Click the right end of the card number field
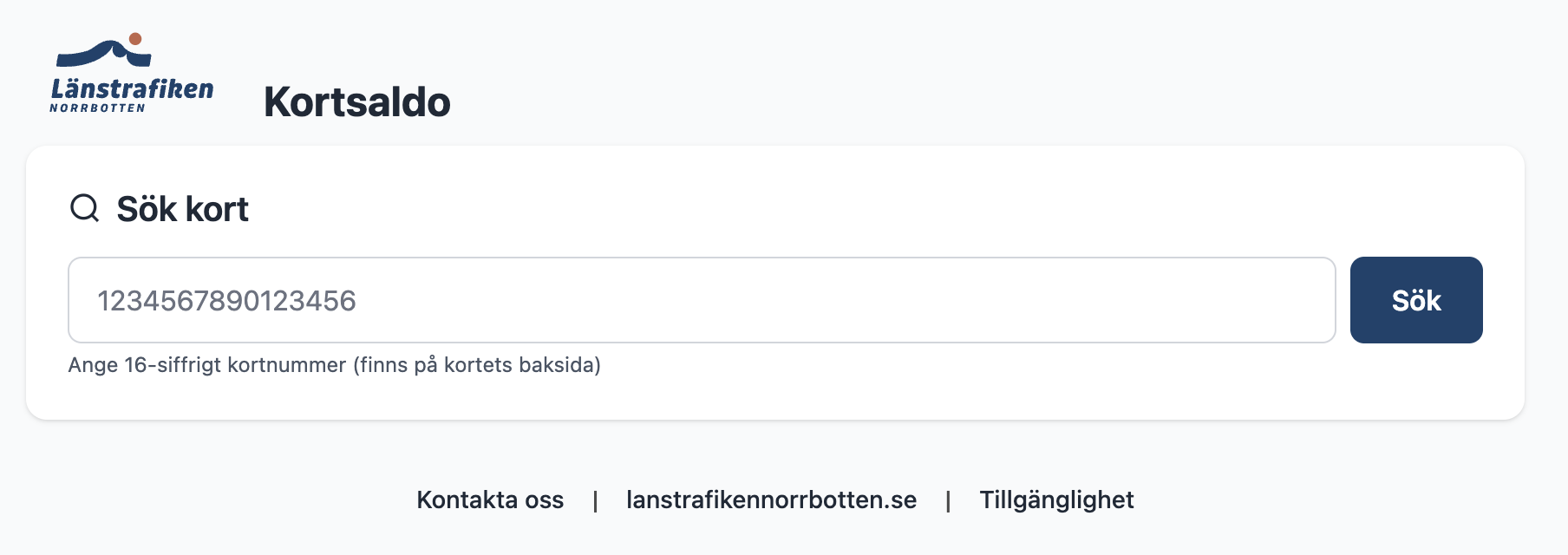Screen dimensions: 1568x555 point(1301,300)
